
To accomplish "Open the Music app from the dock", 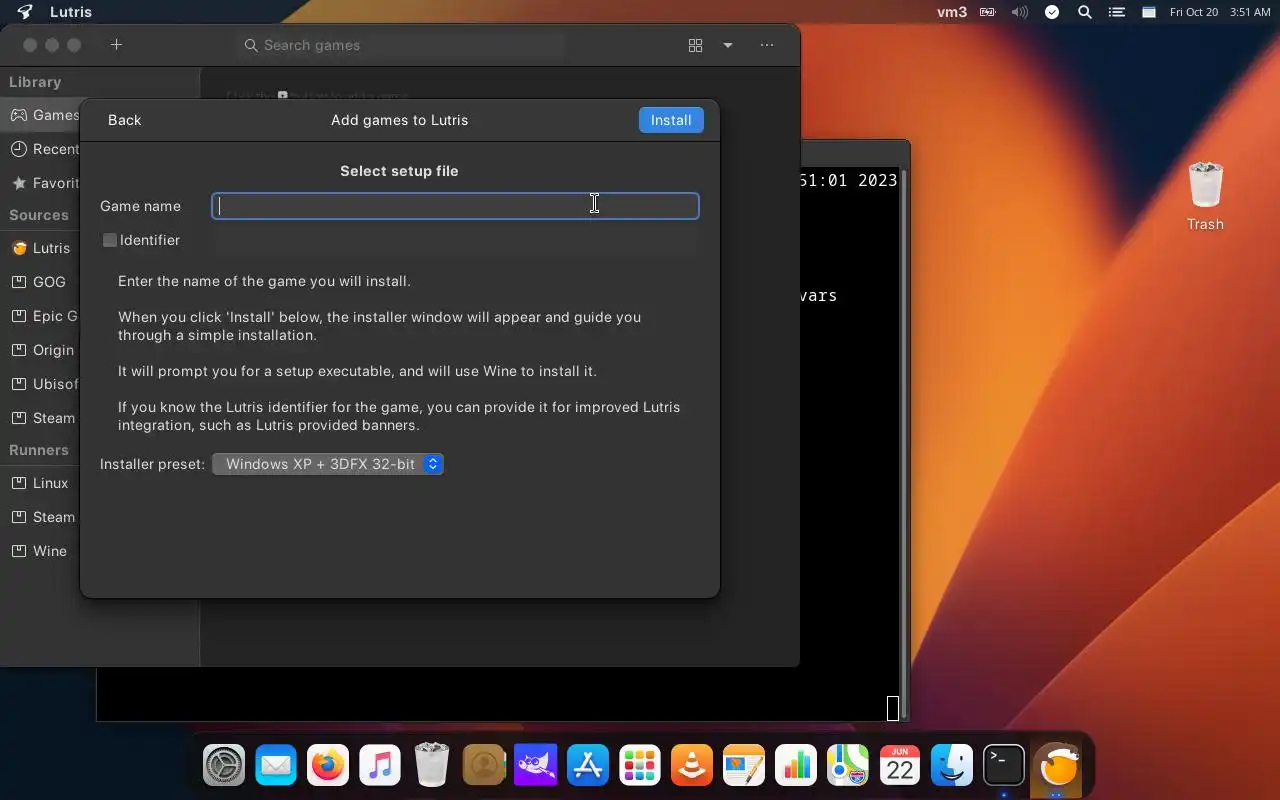I will coord(380,767).
